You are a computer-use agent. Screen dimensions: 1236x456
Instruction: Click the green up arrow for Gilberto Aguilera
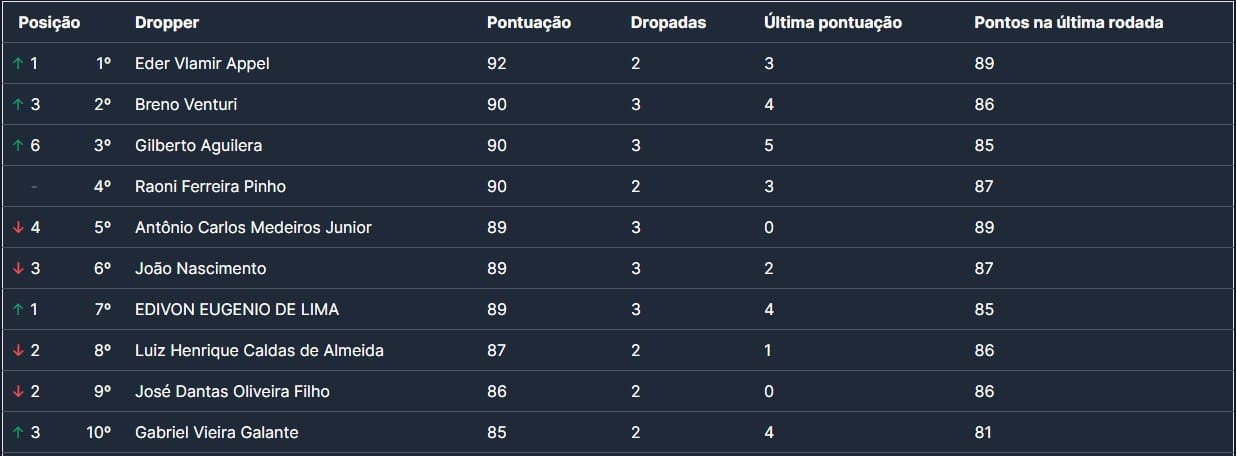click(x=17, y=146)
